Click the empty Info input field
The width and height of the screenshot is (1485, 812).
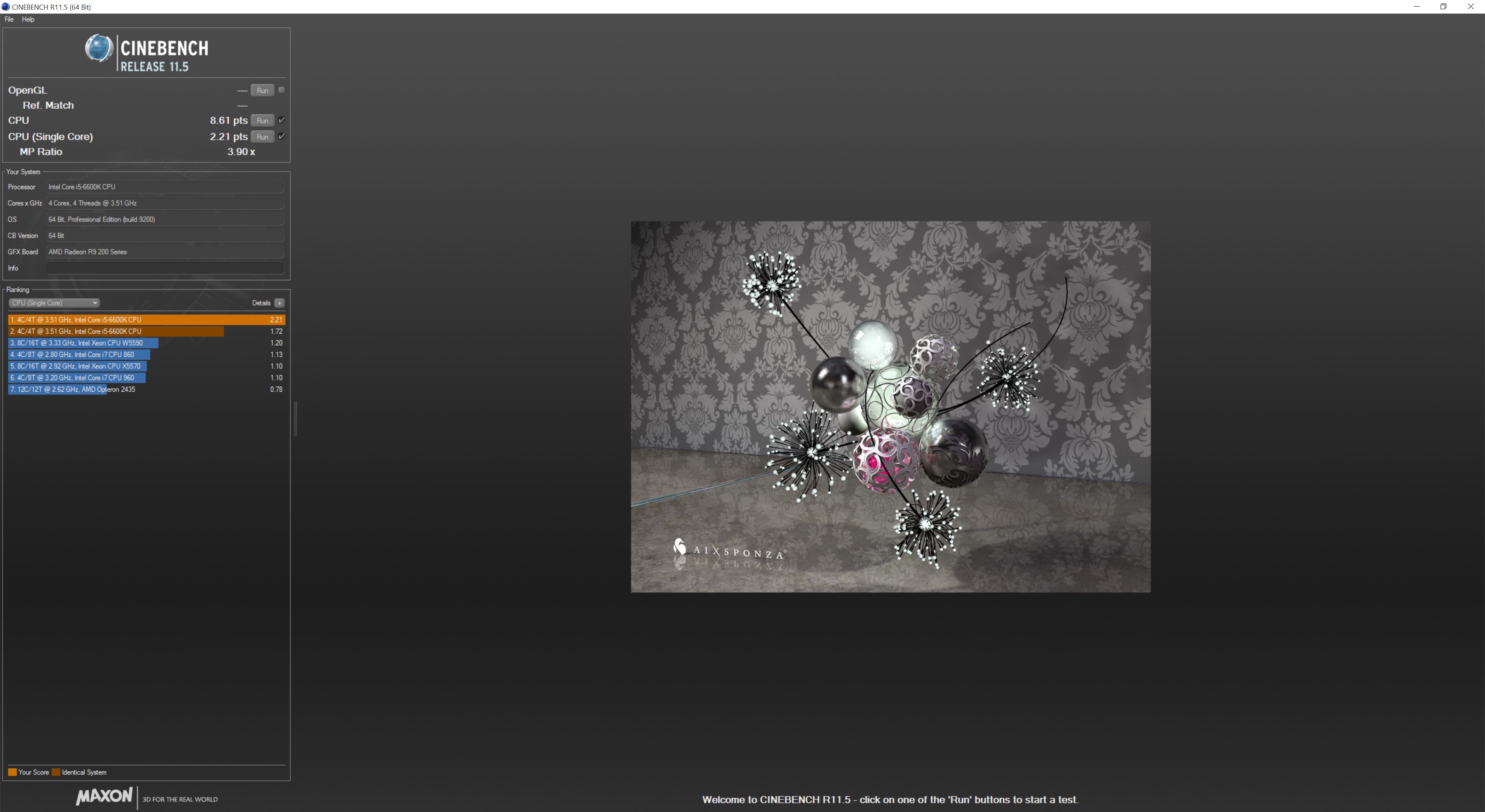pyautogui.click(x=165, y=268)
